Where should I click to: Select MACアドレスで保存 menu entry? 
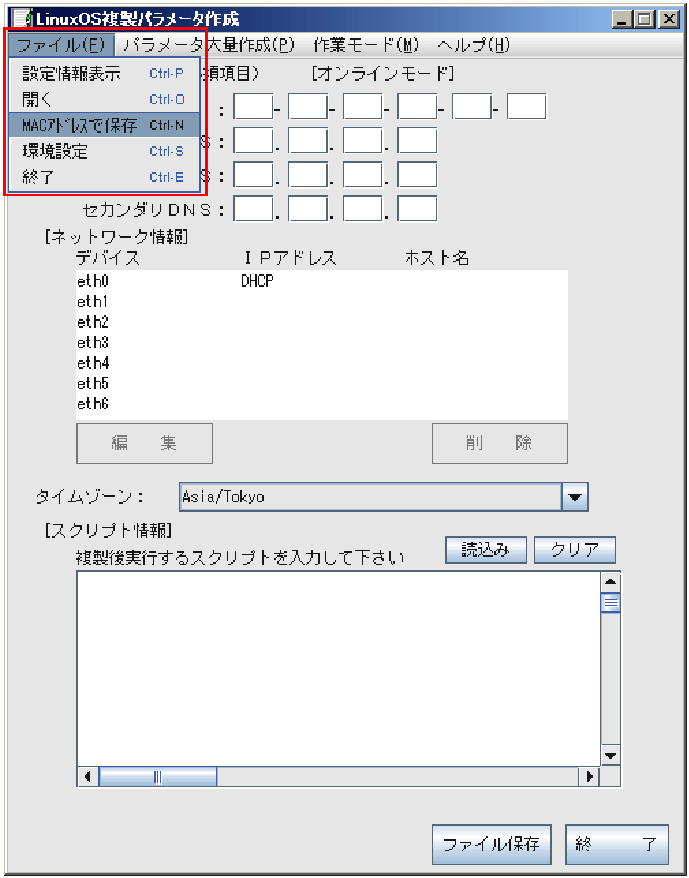click(104, 125)
